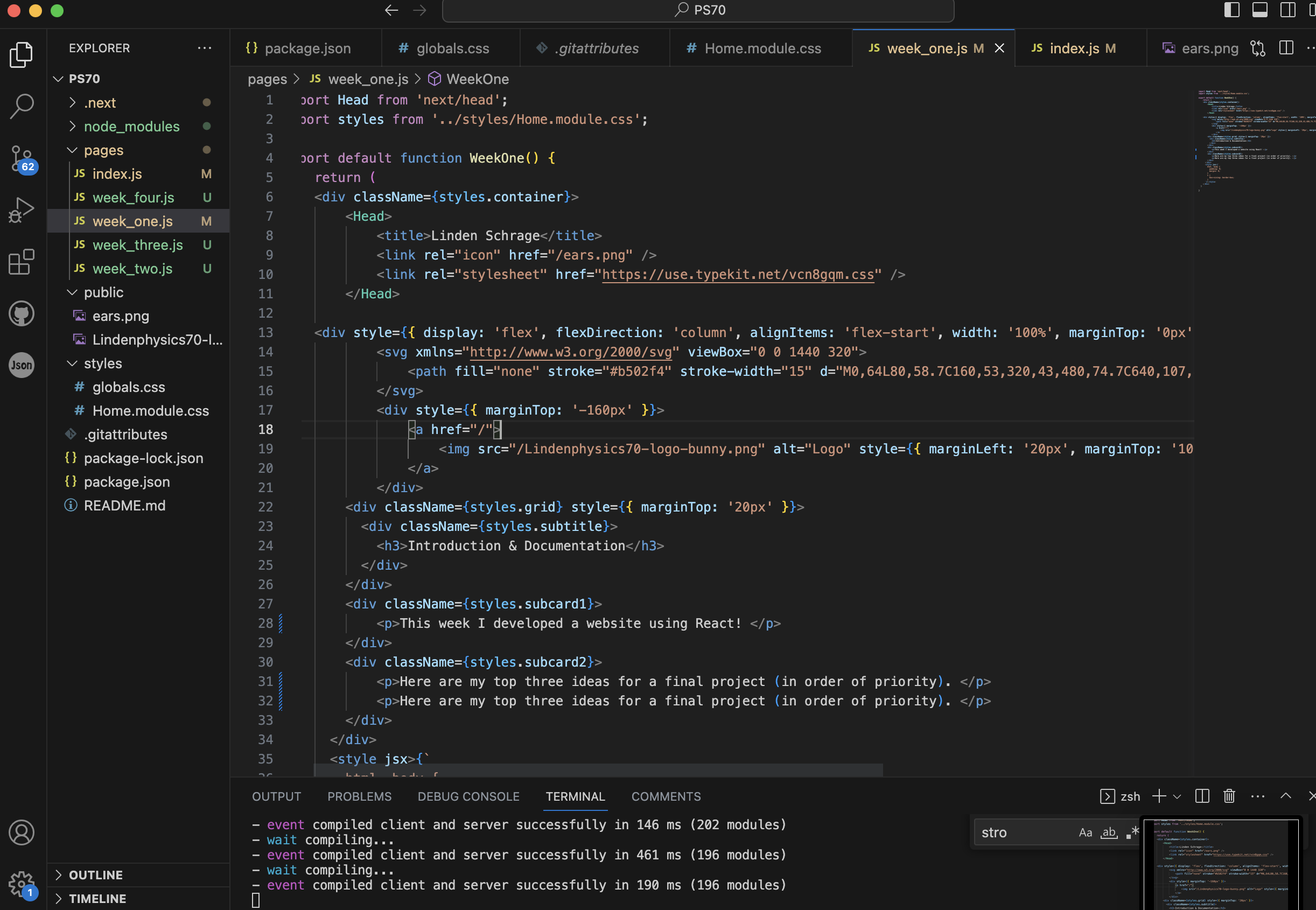Viewport: 1316px width, 910px height.
Task: Click Explorer more actions ellipsis
Action: pyautogui.click(x=205, y=48)
